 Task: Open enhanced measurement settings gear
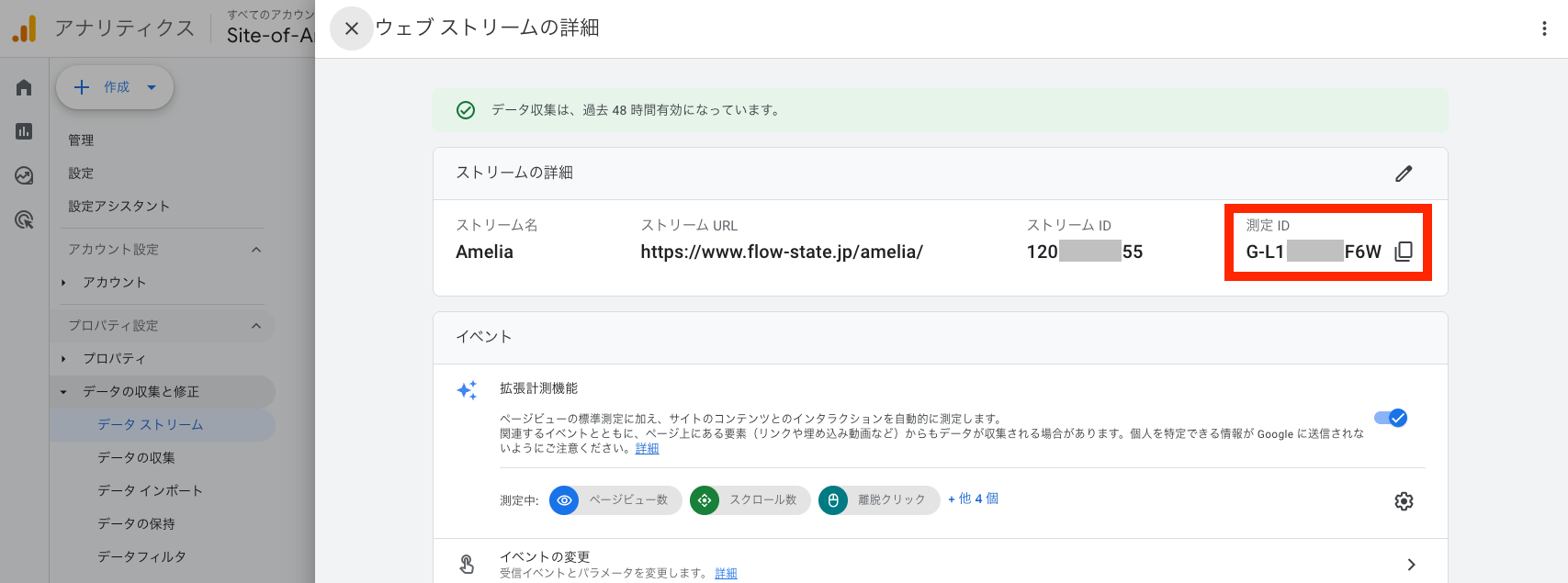(x=1403, y=501)
